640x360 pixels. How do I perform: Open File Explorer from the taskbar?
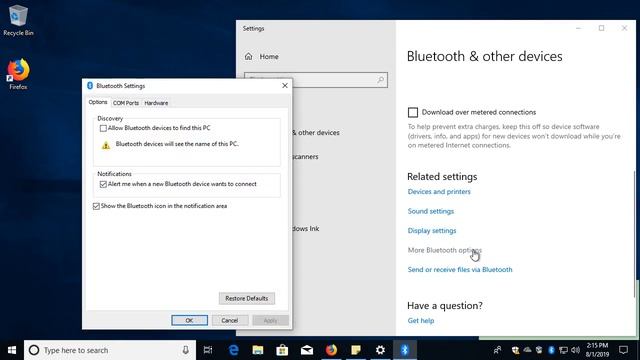tap(258, 350)
